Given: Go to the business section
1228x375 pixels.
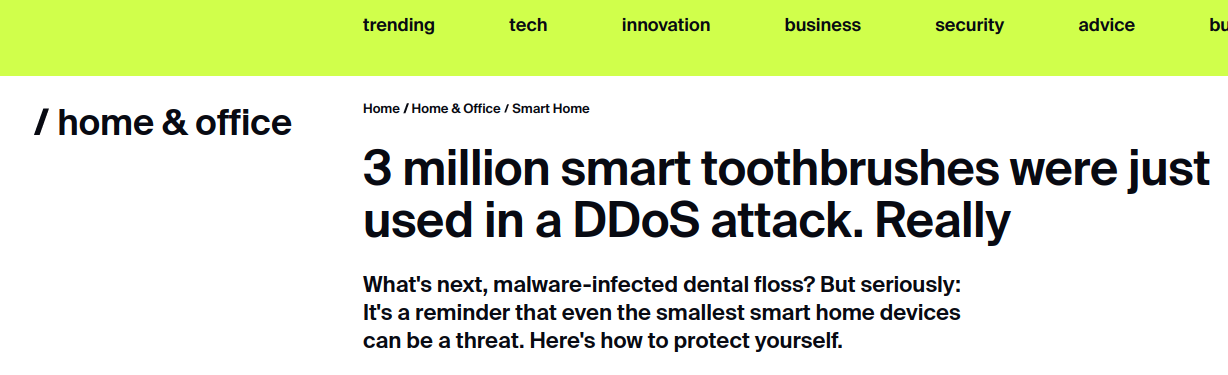Looking at the screenshot, I should point(822,25).
